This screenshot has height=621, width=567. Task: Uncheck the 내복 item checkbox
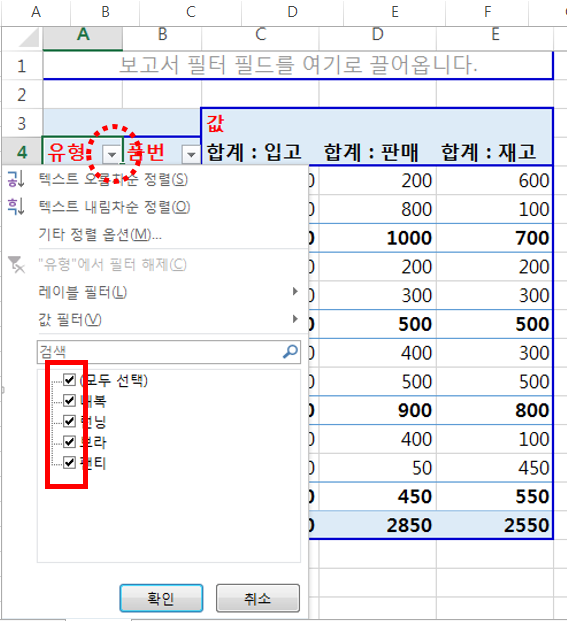tap(70, 400)
